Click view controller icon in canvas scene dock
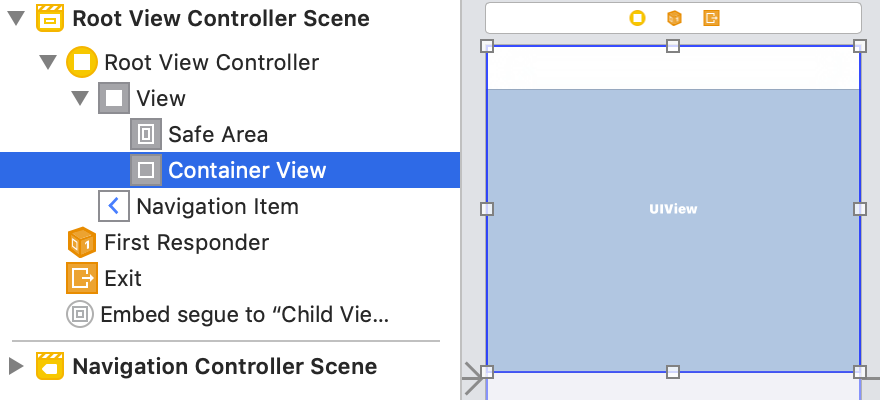 (x=637, y=18)
